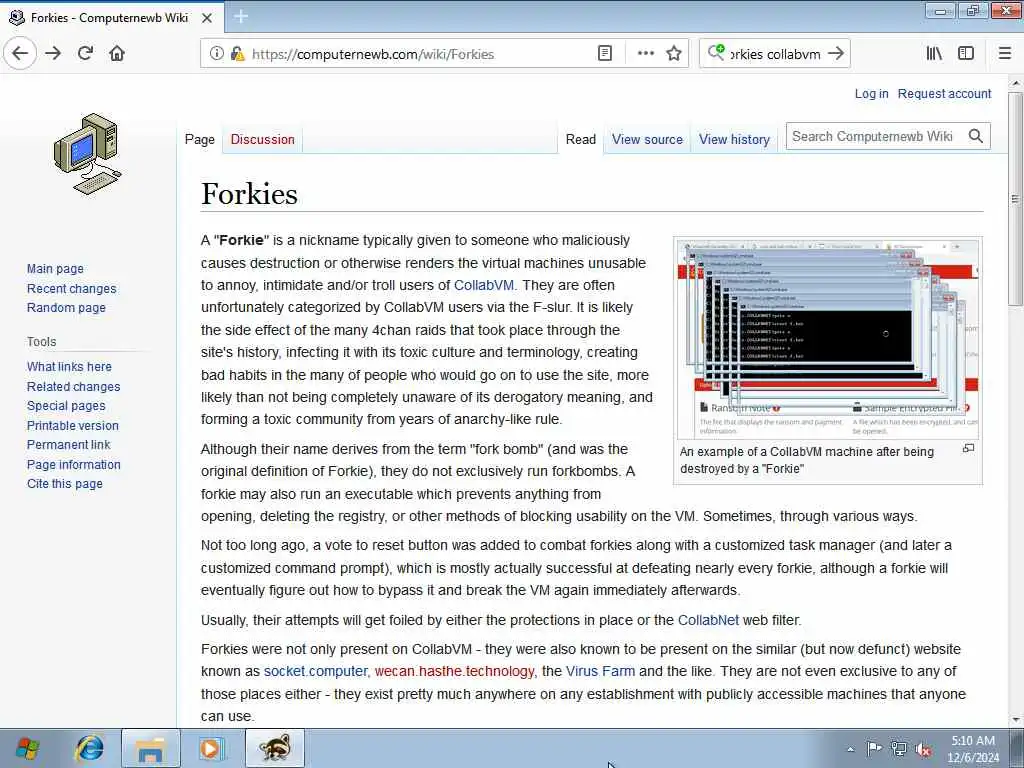Open Windows Media Player from the taskbar
The height and width of the screenshot is (768, 1024).
coord(210,748)
